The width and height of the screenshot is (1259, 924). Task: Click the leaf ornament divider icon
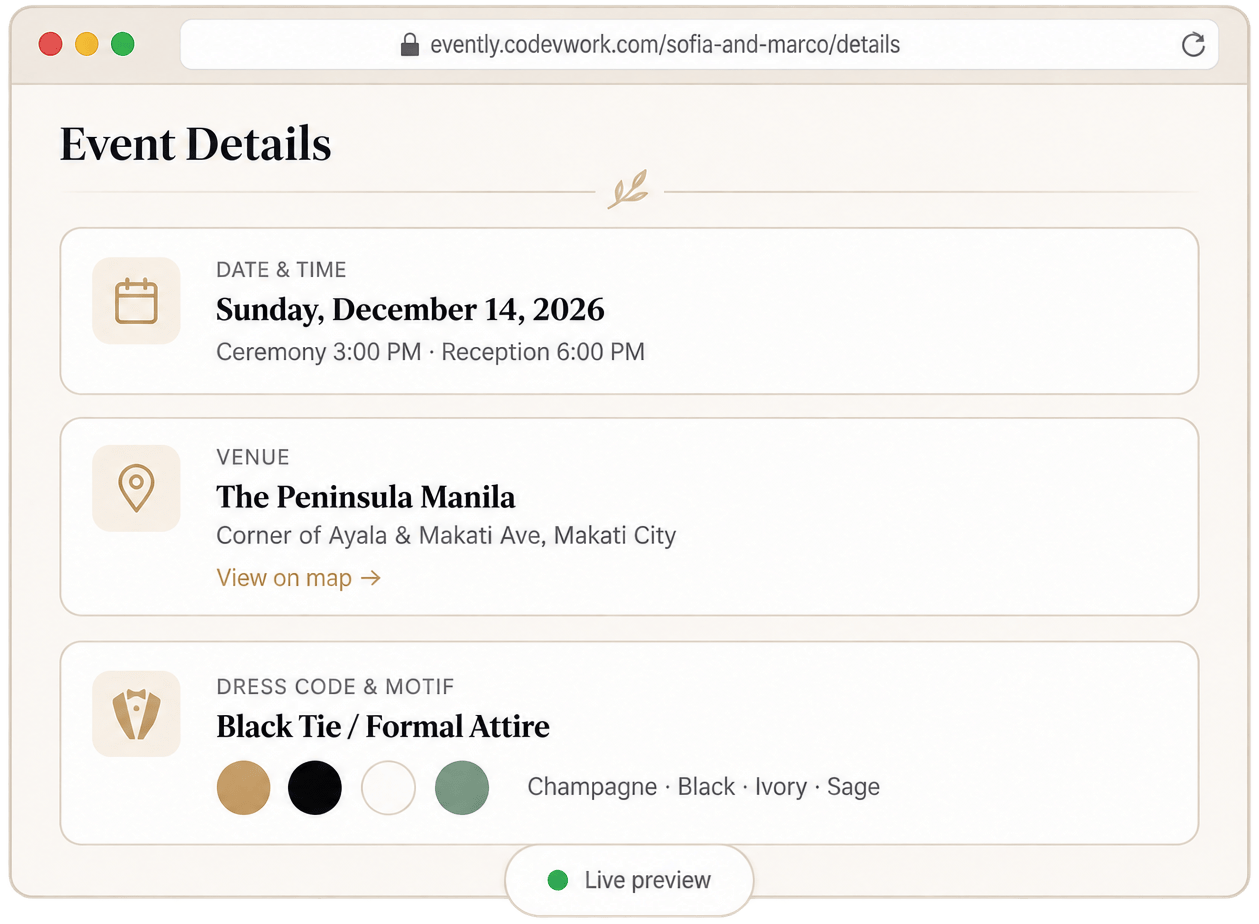(x=628, y=189)
